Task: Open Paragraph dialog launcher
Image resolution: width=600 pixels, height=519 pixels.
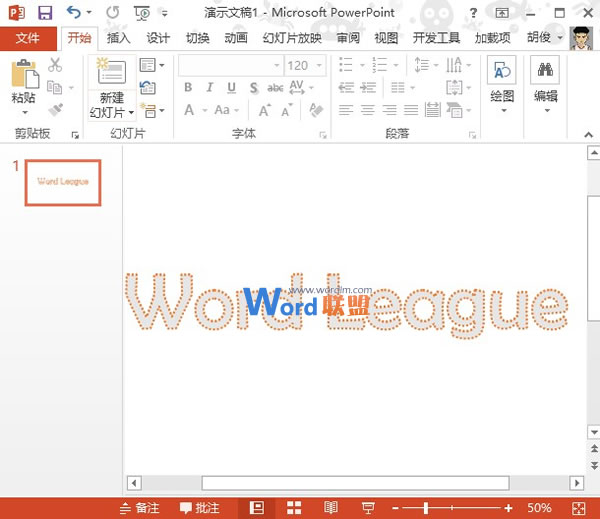Action: click(x=472, y=135)
